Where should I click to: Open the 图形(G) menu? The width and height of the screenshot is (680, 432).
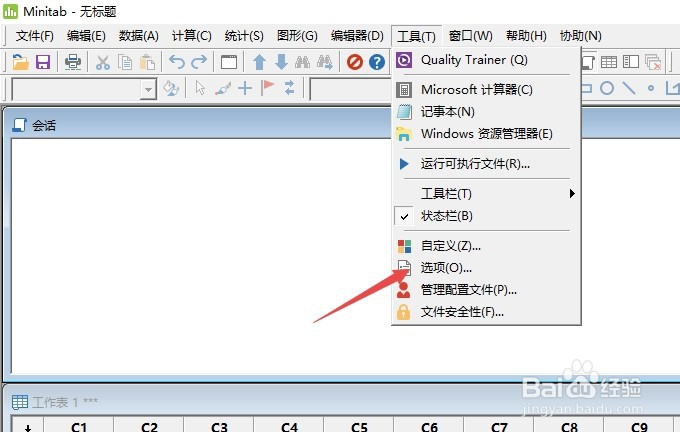pyautogui.click(x=298, y=36)
